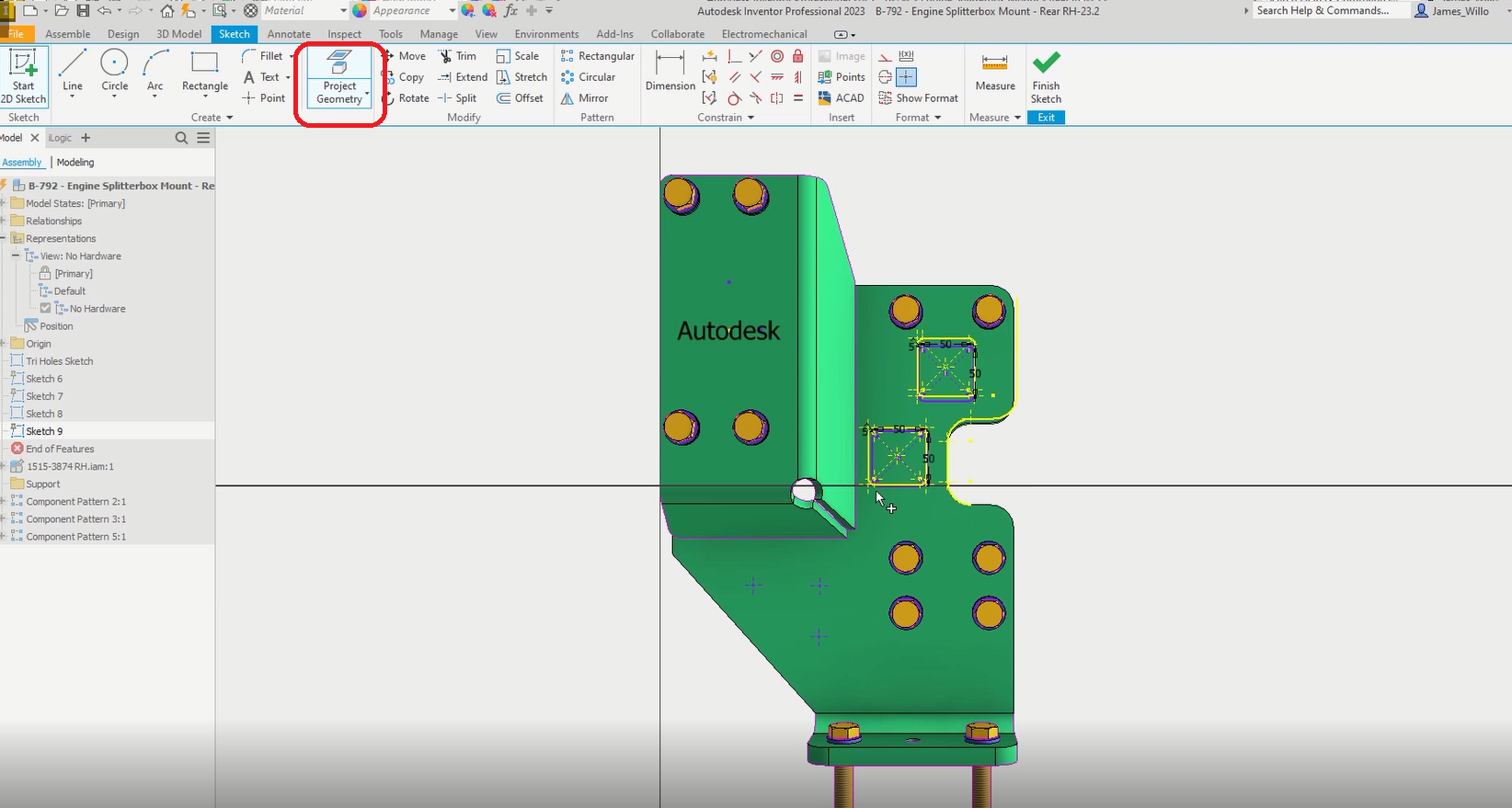
Task: Select Tri Holes Sketch in browser
Action: click(x=60, y=361)
